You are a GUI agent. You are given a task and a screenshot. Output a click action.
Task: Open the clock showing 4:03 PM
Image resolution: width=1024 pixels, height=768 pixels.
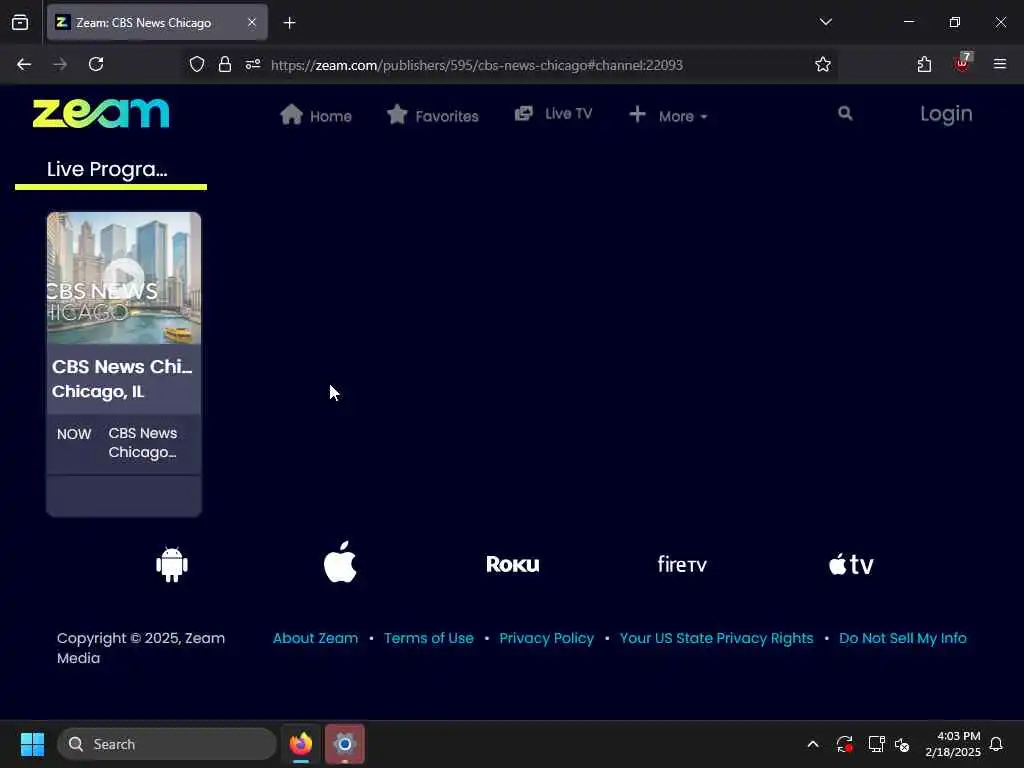(x=952, y=744)
